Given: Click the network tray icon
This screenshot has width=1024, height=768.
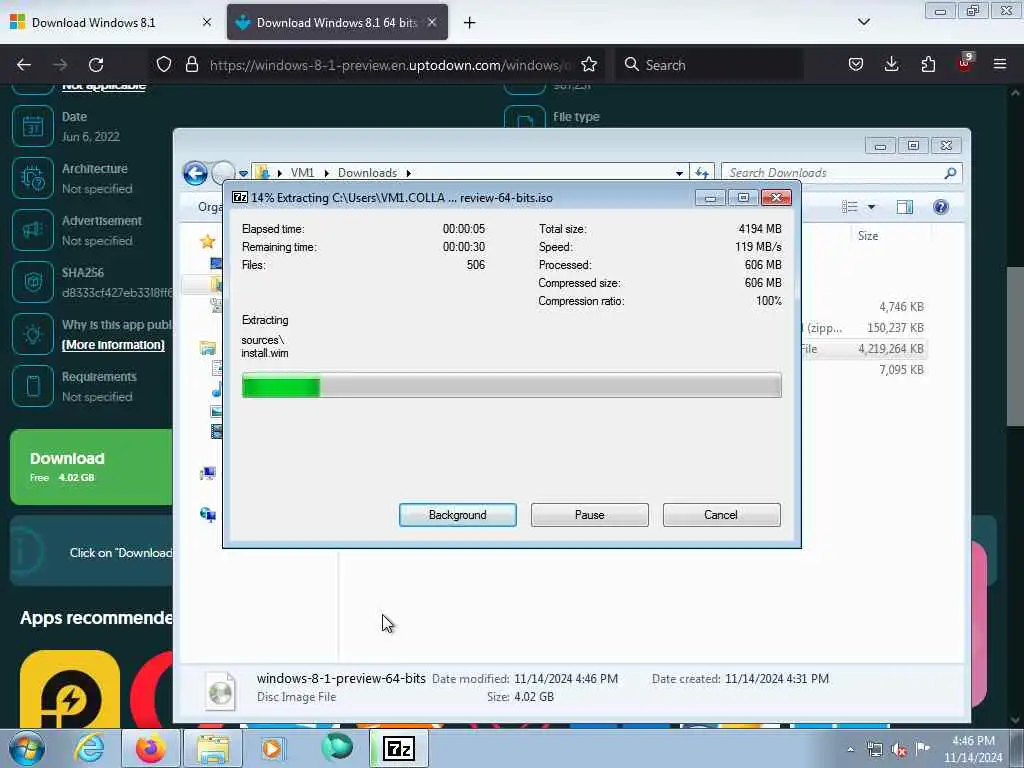Looking at the screenshot, I should (x=874, y=750).
